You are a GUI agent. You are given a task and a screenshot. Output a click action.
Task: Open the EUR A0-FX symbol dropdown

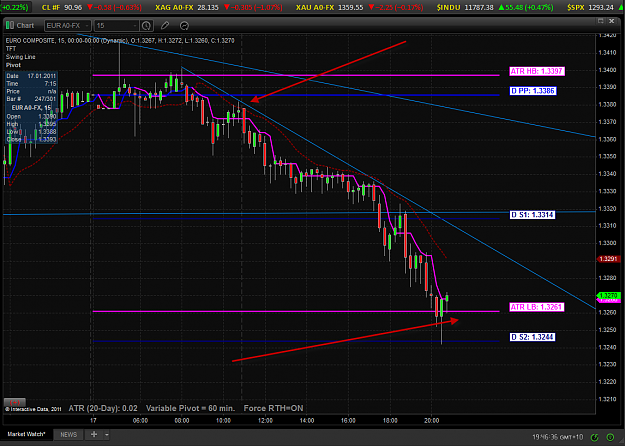67,26
